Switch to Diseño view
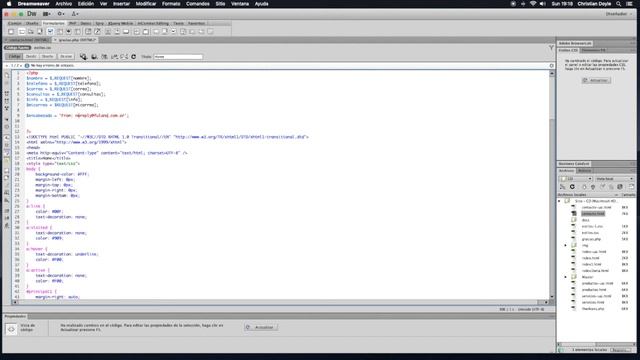 (x=48, y=56)
